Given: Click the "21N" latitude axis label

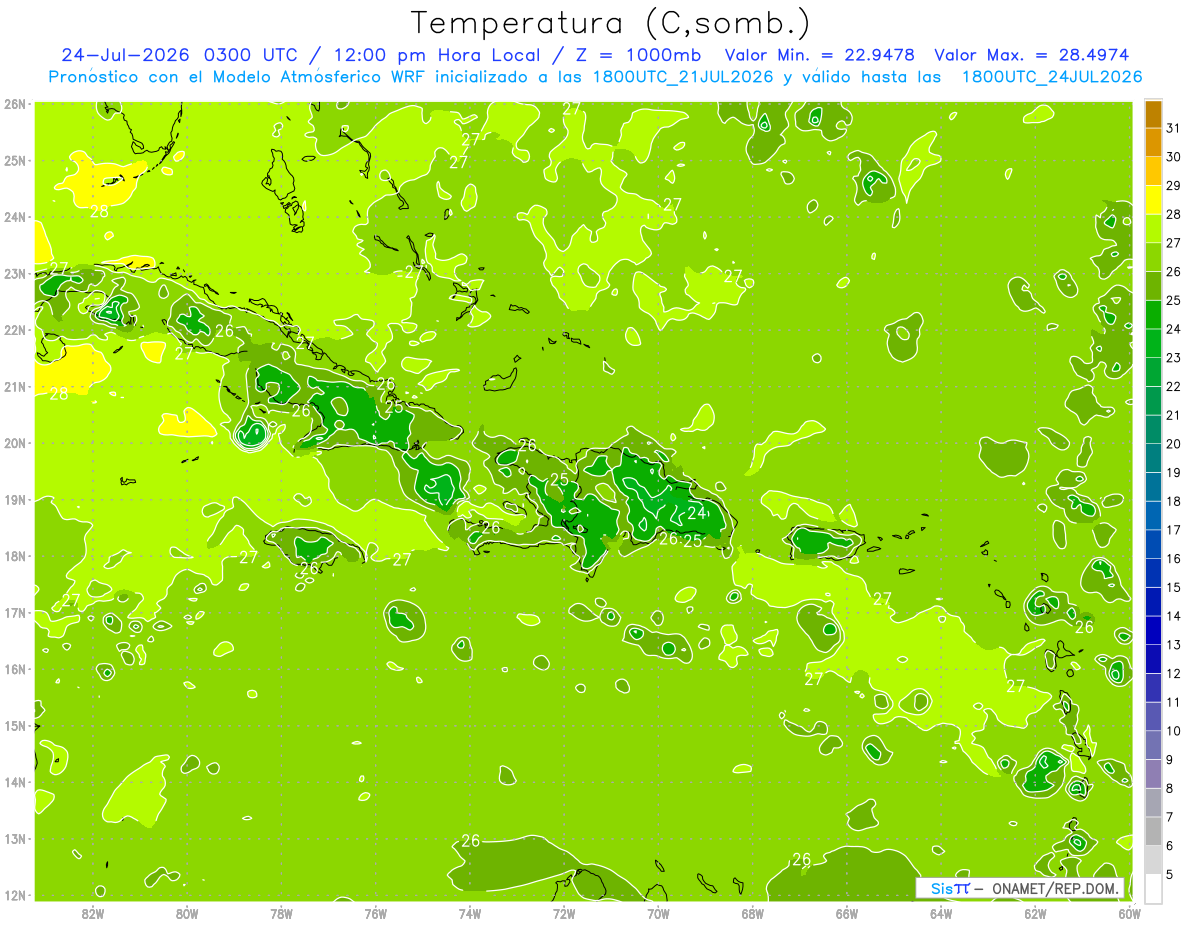Looking at the screenshot, I should click(15, 387).
